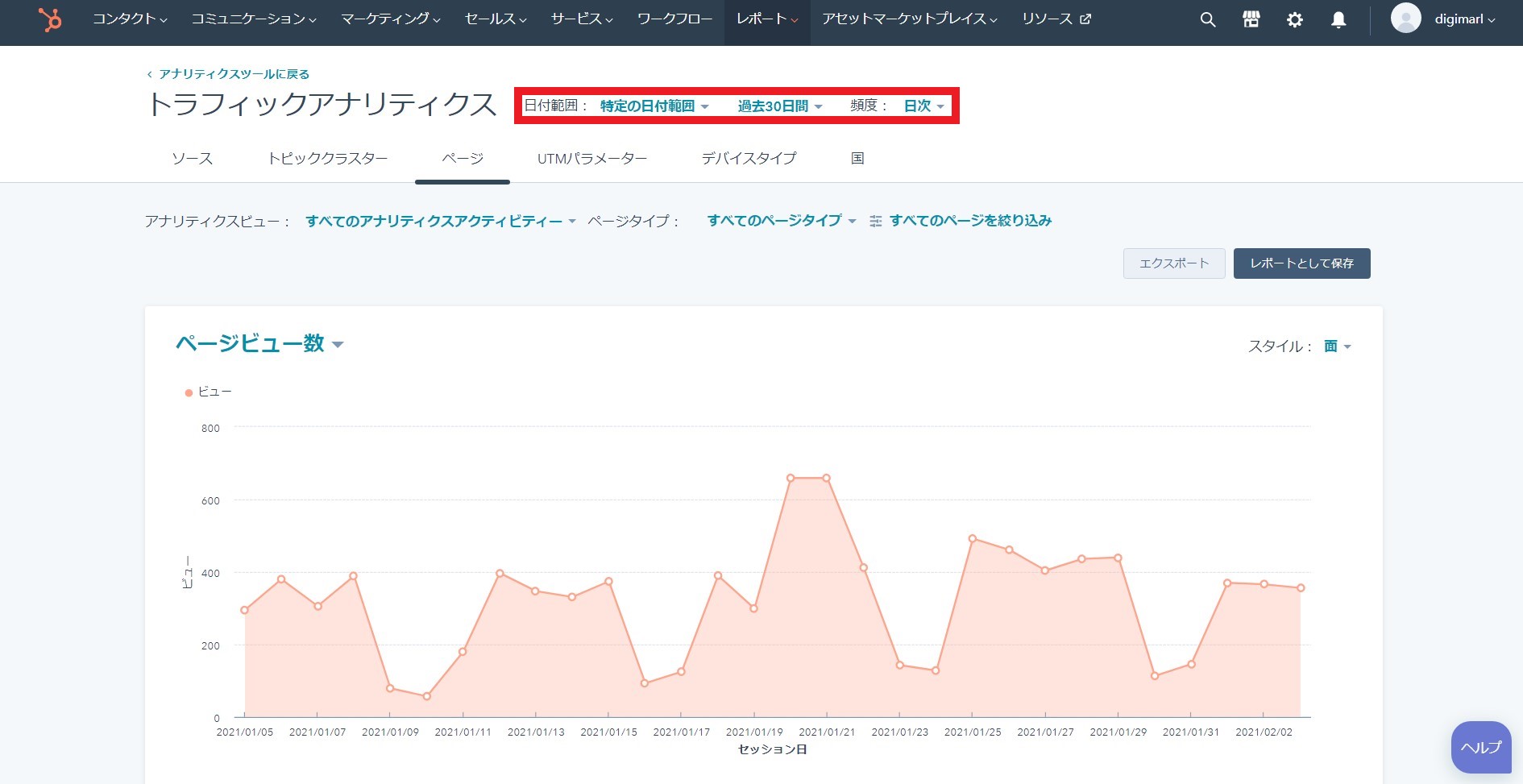Image resolution: width=1523 pixels, height=784 pixels.
Task: Open the digimarl account dropdown
Action: (1464, 19)
